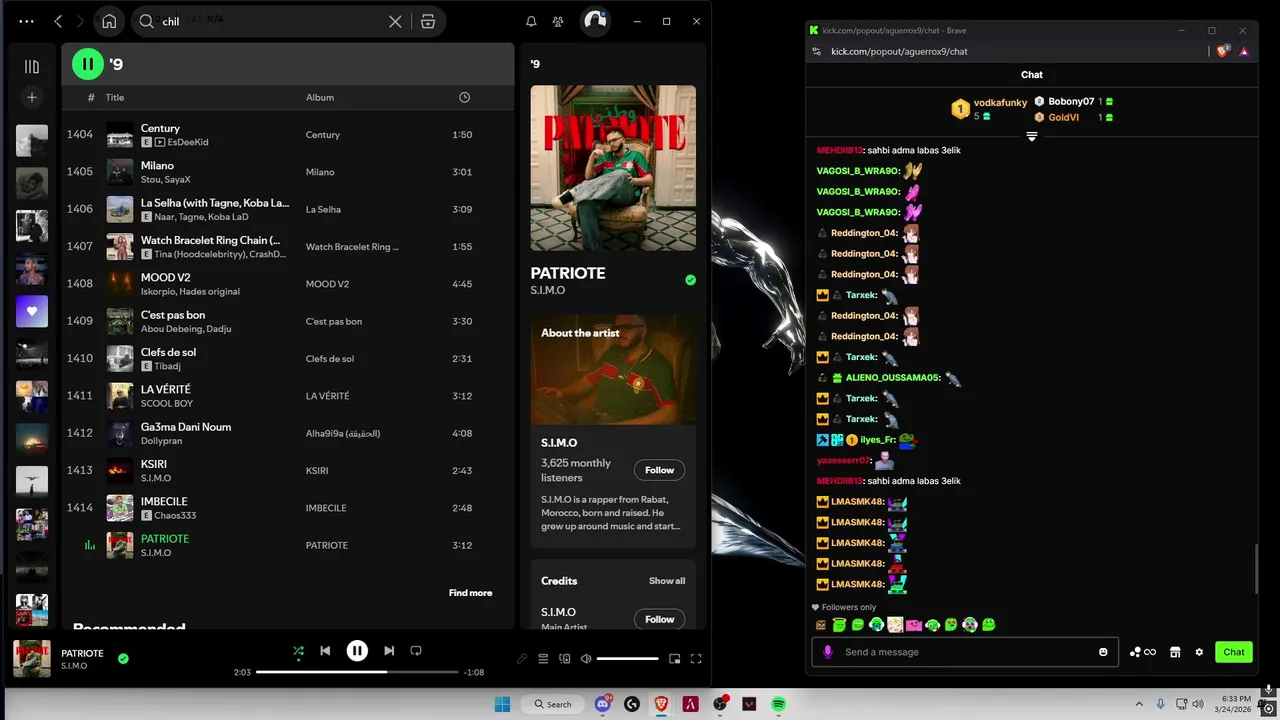Open Liked Songs purple heart tile

pyautogui.click(x=32, y=311)
